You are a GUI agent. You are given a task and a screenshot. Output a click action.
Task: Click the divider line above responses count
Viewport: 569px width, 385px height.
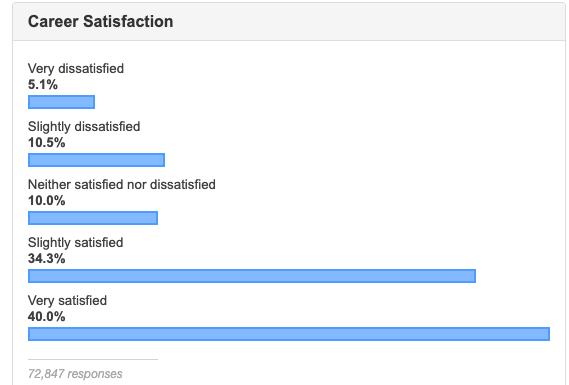(x=93, y=360)
